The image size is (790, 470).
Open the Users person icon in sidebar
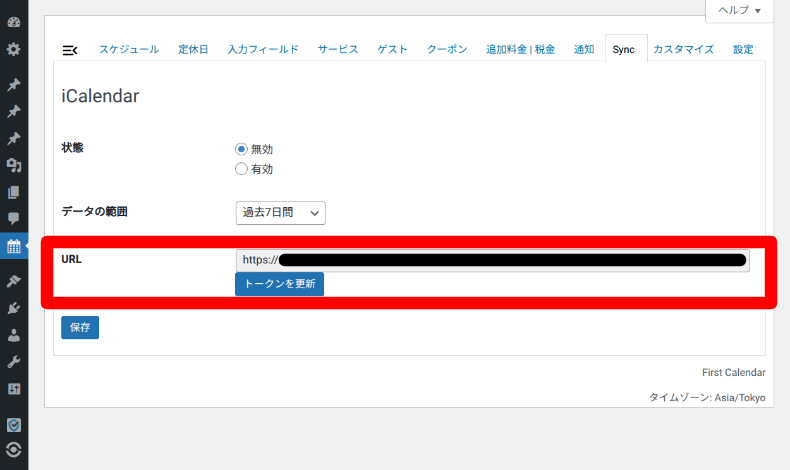coord(14,335)
